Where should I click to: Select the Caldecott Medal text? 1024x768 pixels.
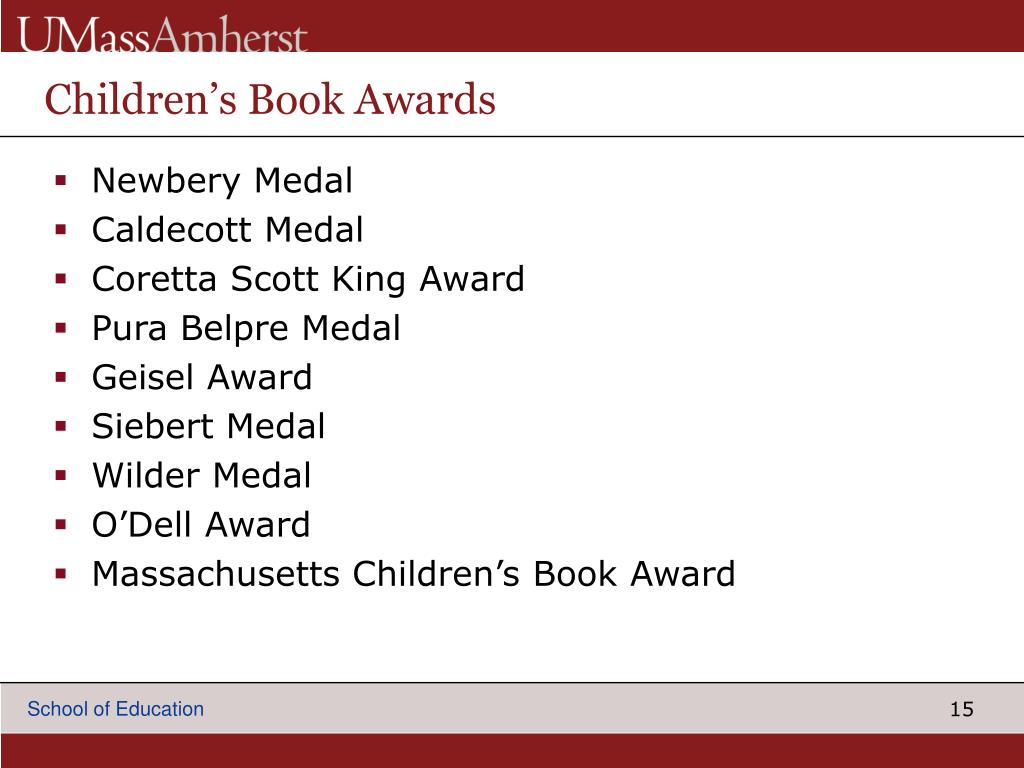[227, 230]
